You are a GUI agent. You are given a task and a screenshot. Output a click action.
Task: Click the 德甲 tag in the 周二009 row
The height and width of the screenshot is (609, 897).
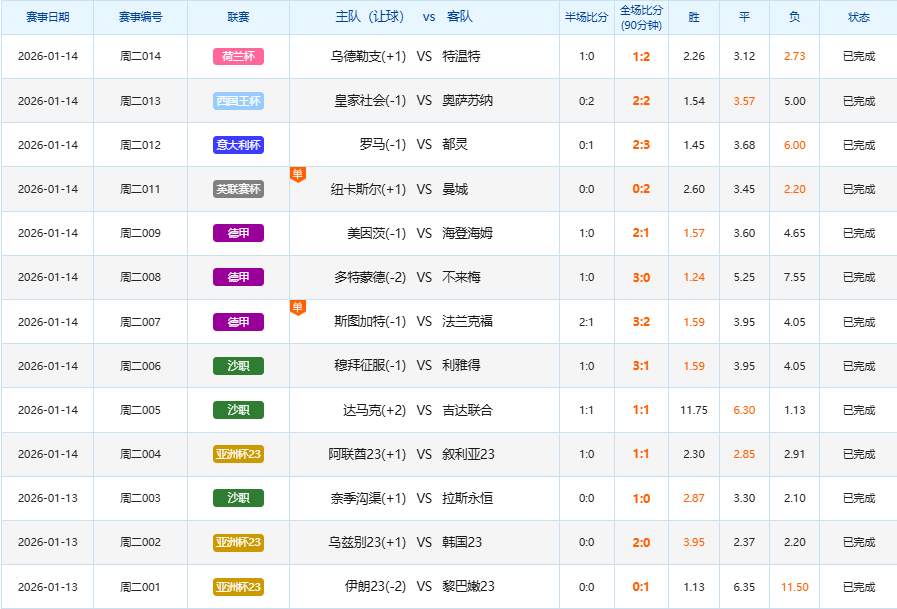(x=239, y=233)
